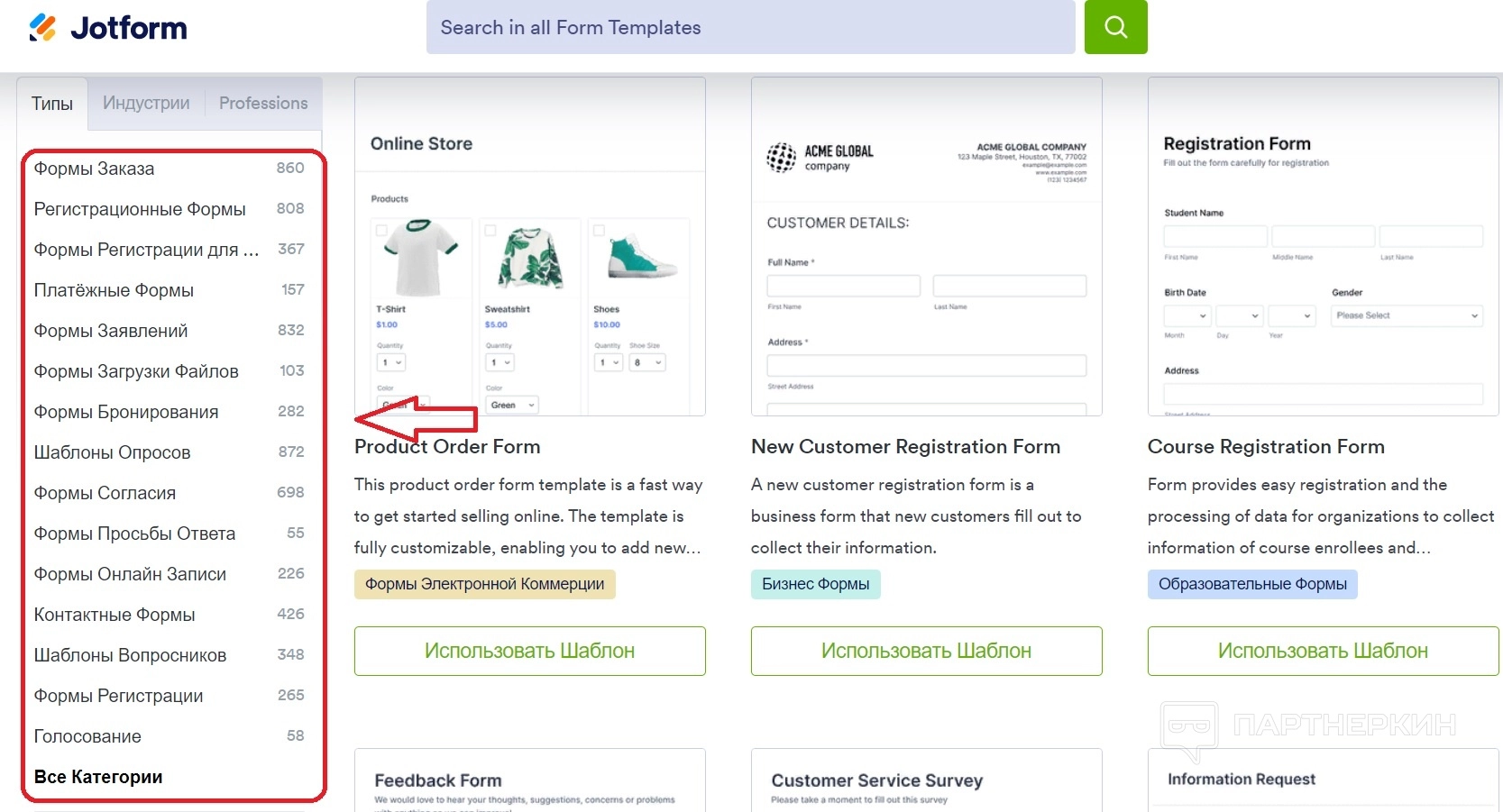Open the Birth Date Month dropdown
The height and width of the screenshot is (812, 1503).
tap(1186, 315)
